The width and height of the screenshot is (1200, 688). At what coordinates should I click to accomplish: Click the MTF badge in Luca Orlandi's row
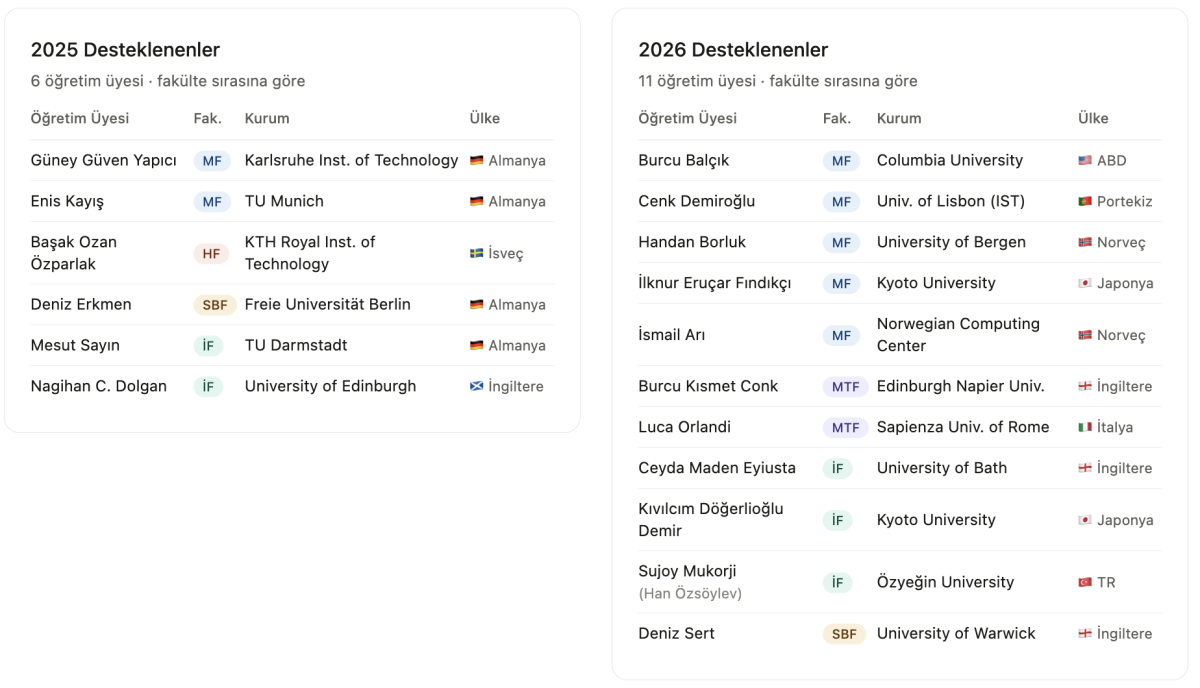(x=845, y=428)
